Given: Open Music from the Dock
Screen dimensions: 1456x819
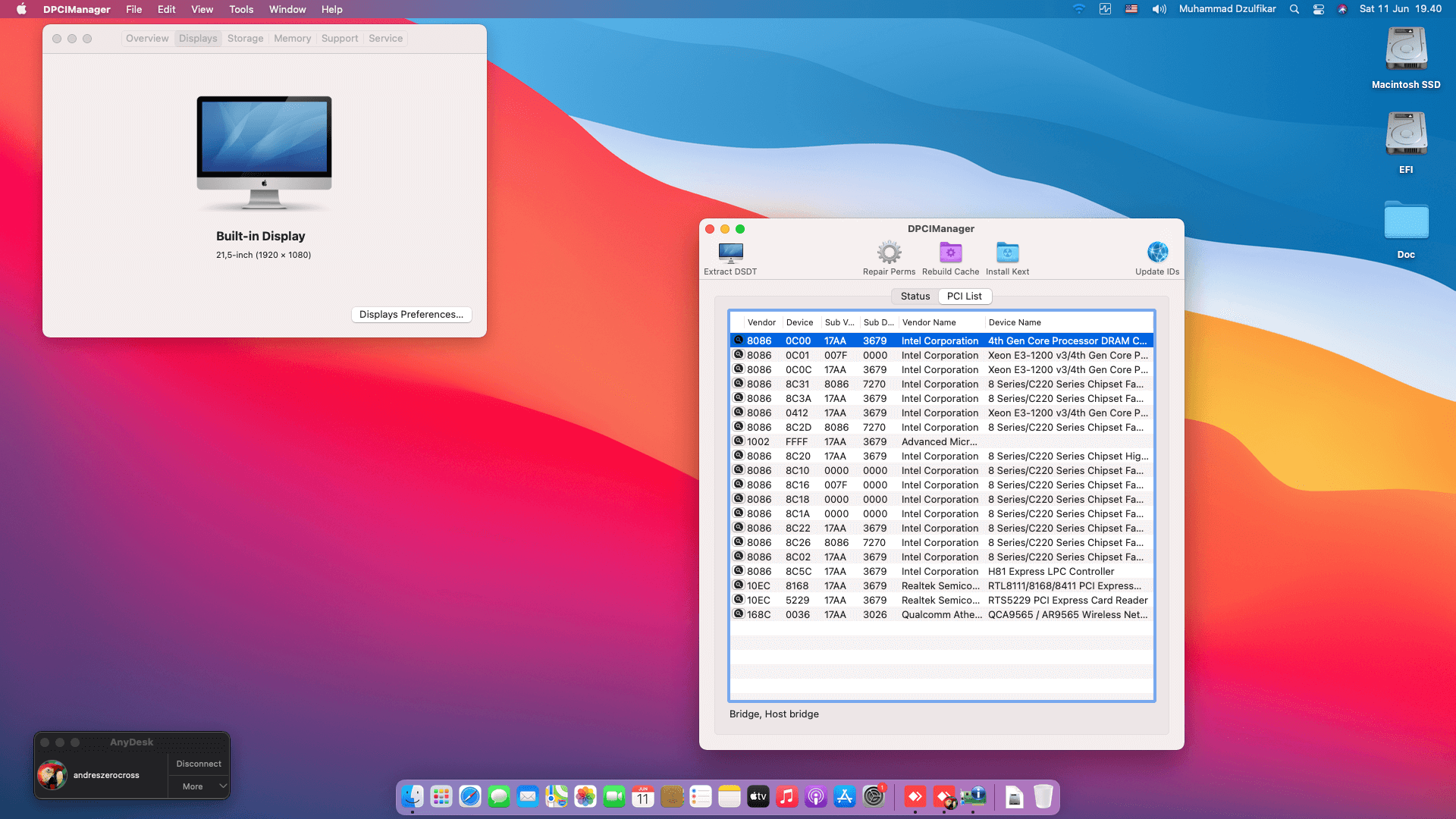Looking at the screenshot, I should point(787,796).
